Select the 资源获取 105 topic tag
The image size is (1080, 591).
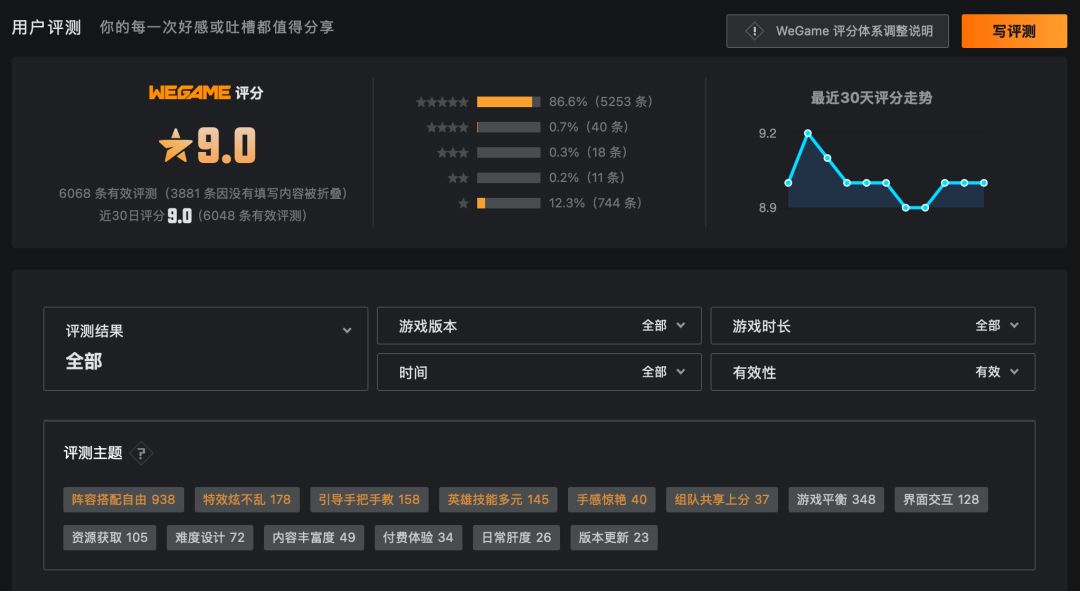click(110, 537)
